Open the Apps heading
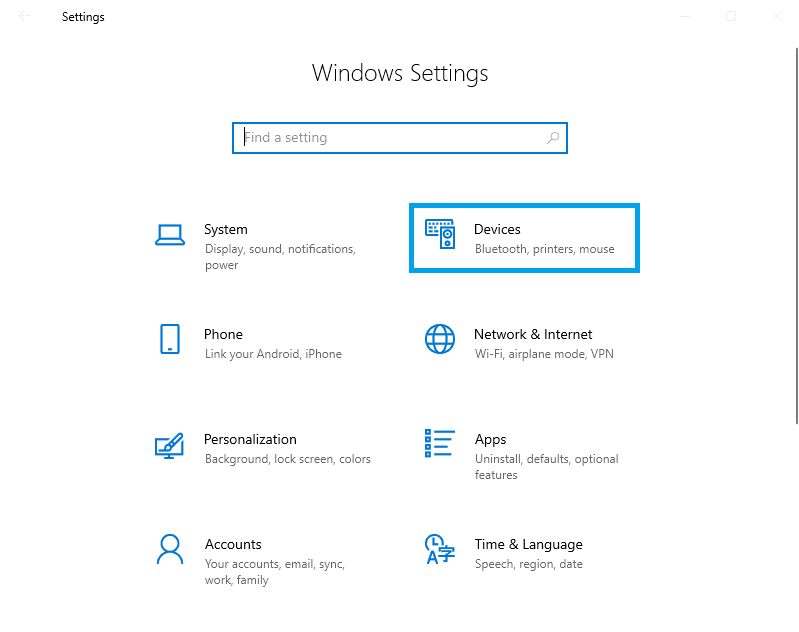This screenshot has width=799, height=632. click(491, 439)
